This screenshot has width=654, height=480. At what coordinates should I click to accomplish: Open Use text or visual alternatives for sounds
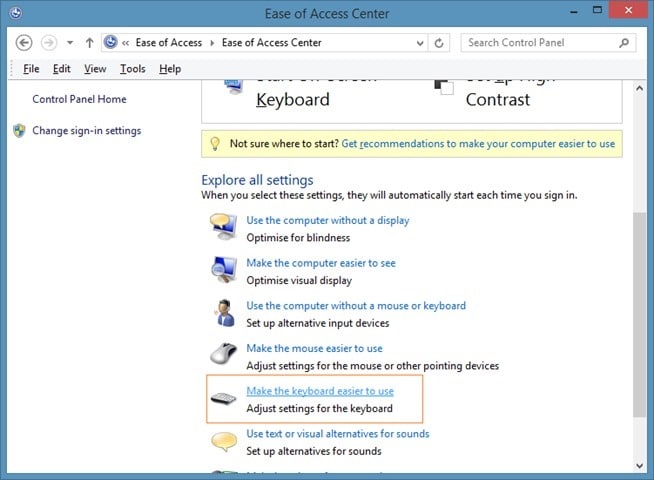(x=338, y=434)
